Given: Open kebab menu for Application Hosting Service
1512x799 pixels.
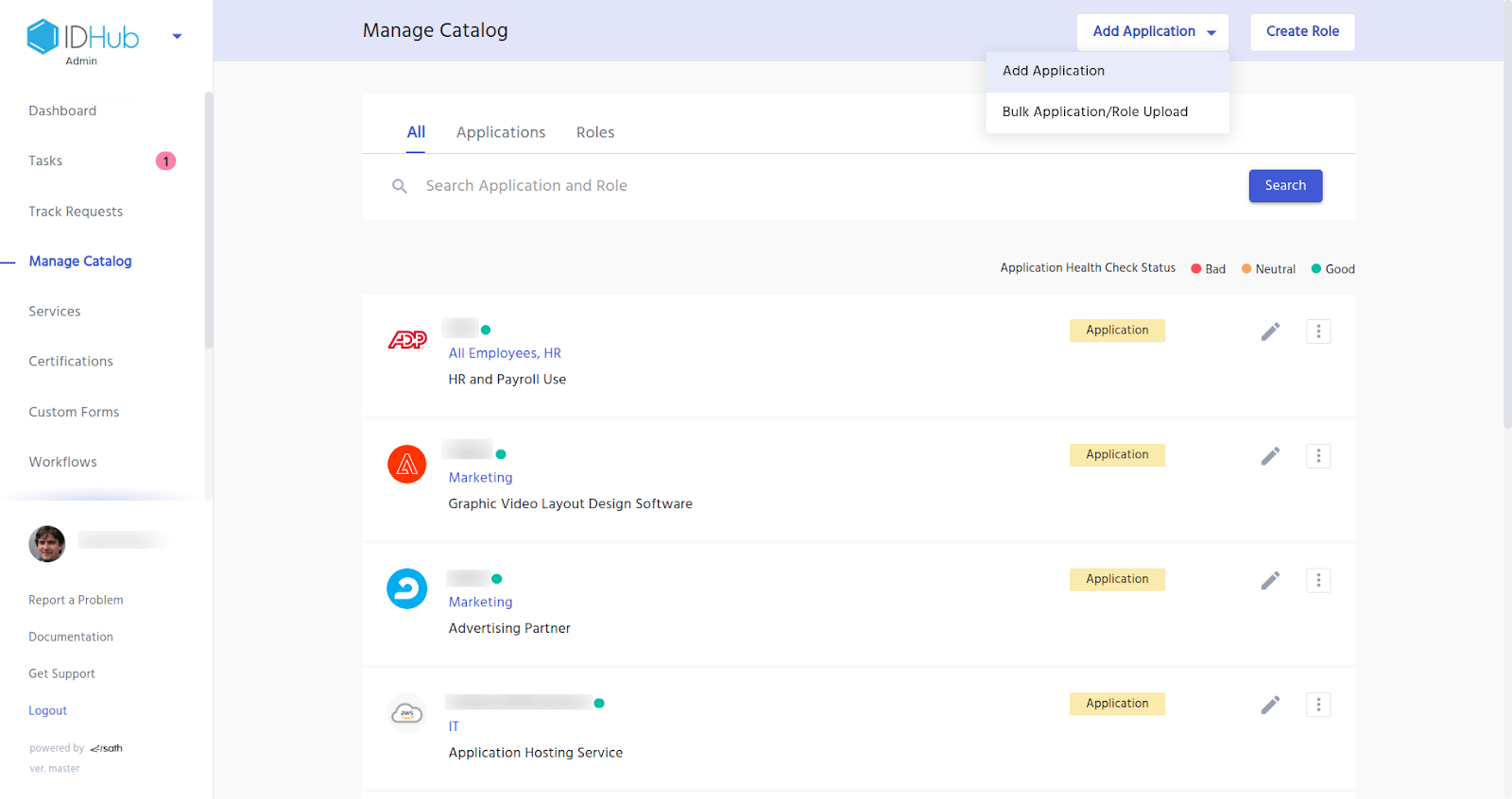Looking at the screenshot, I should pyautogui.click(x=1318, y=705).
